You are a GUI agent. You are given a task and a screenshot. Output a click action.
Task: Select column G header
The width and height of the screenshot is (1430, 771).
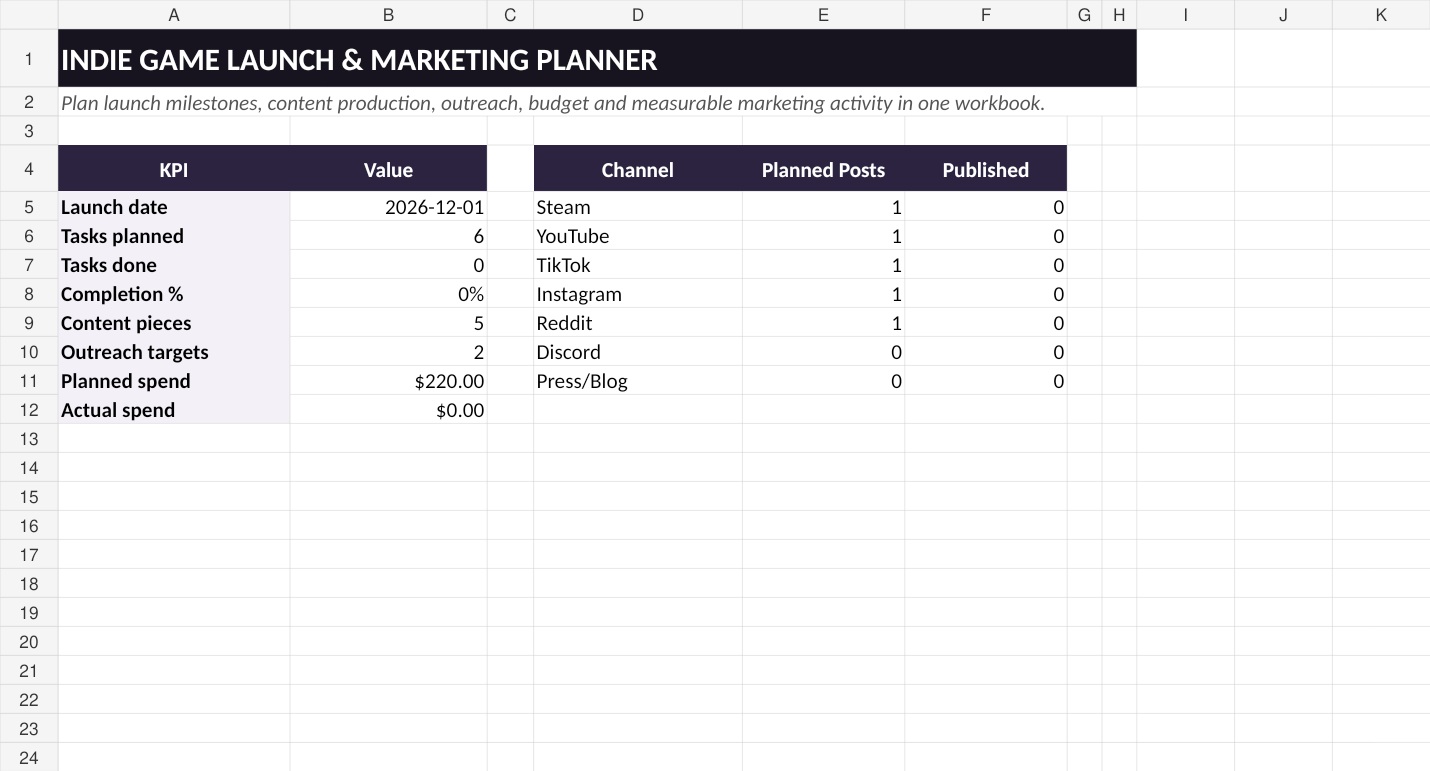tap(1084, 15)
